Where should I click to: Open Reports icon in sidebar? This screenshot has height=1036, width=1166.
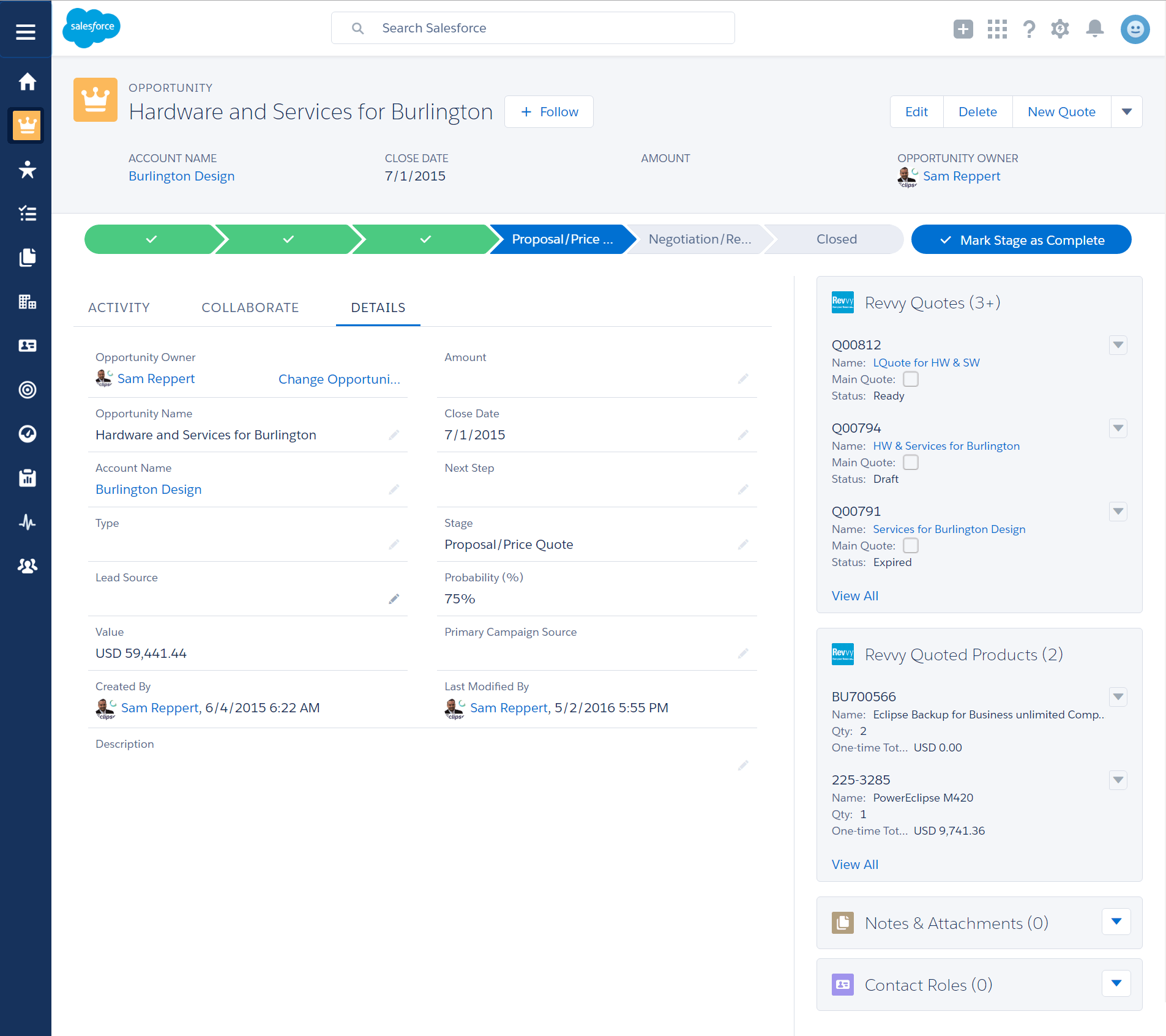click(x=27, y=478)
